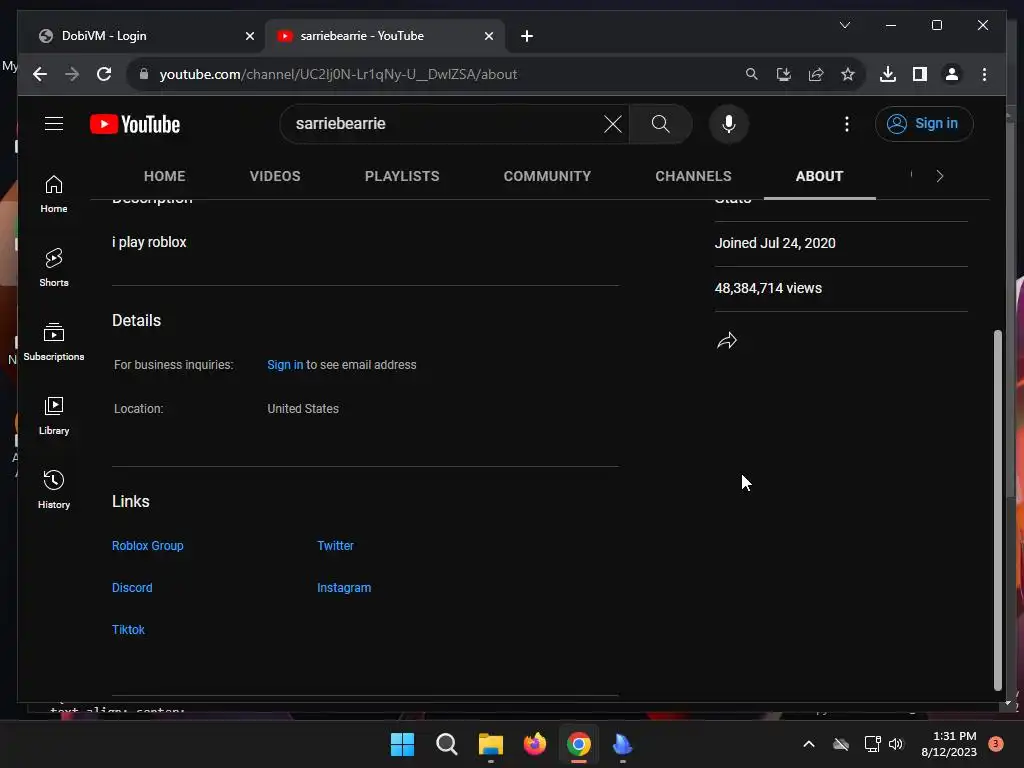Screen dimensions: 1024x768
Task: Switch to the VIDEOS tab
Action: point(275,176)
